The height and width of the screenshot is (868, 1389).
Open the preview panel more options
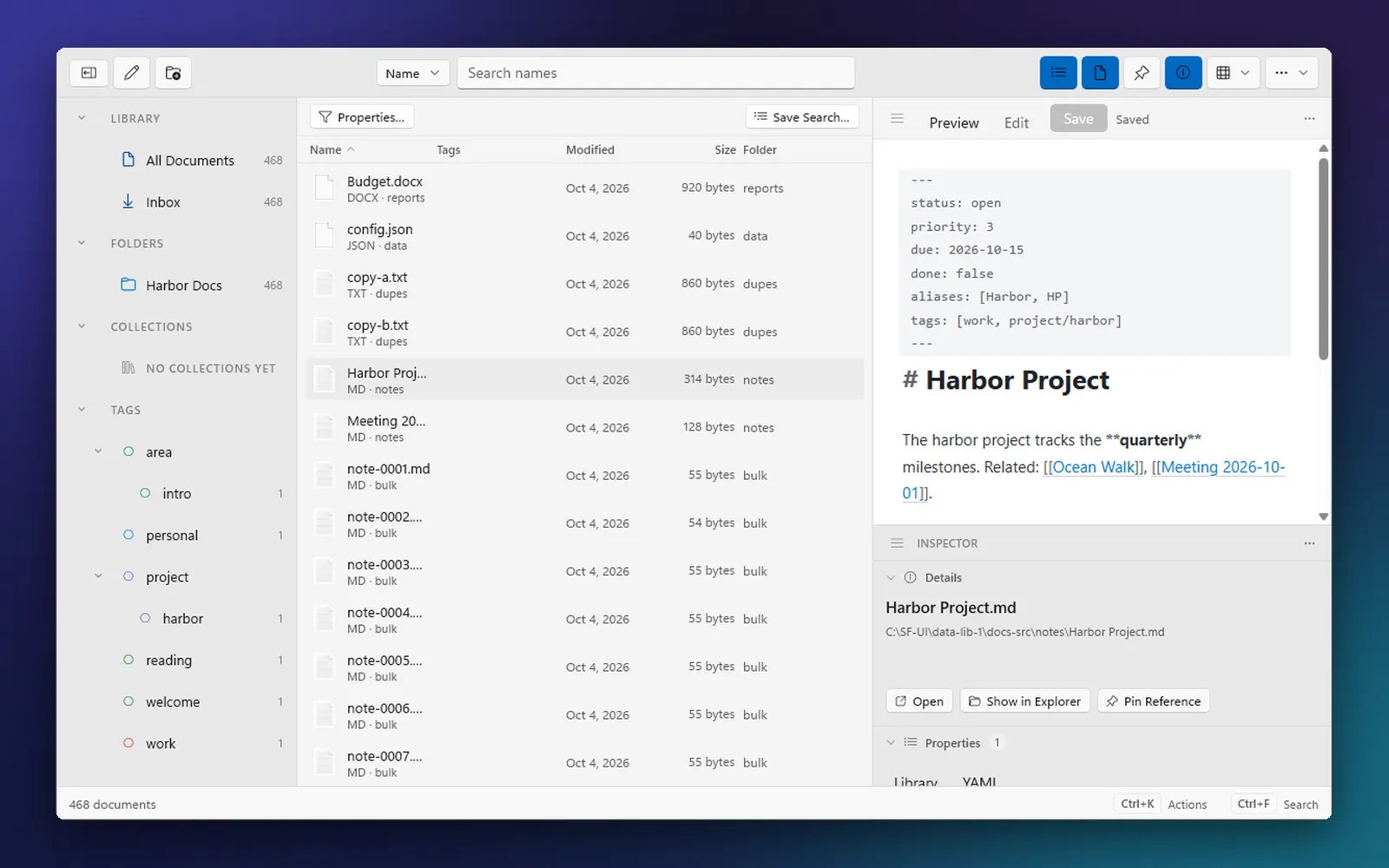1309,119
